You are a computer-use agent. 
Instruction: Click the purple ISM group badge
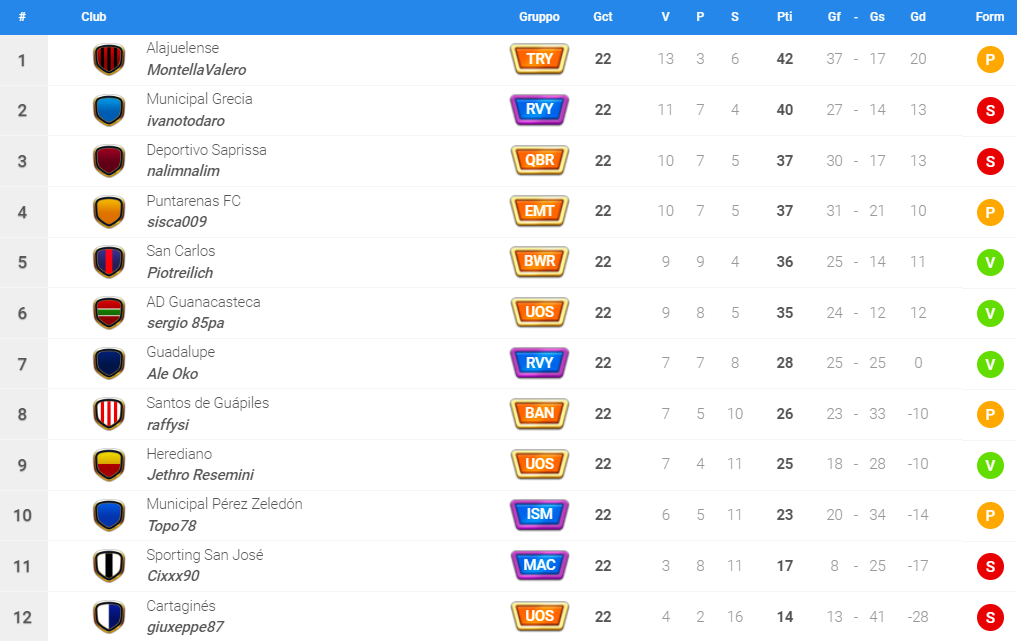[x=540, y=514]
